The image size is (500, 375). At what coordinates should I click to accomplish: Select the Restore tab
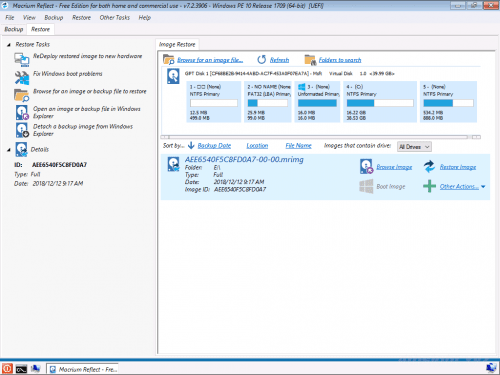[x=40, y=29]
